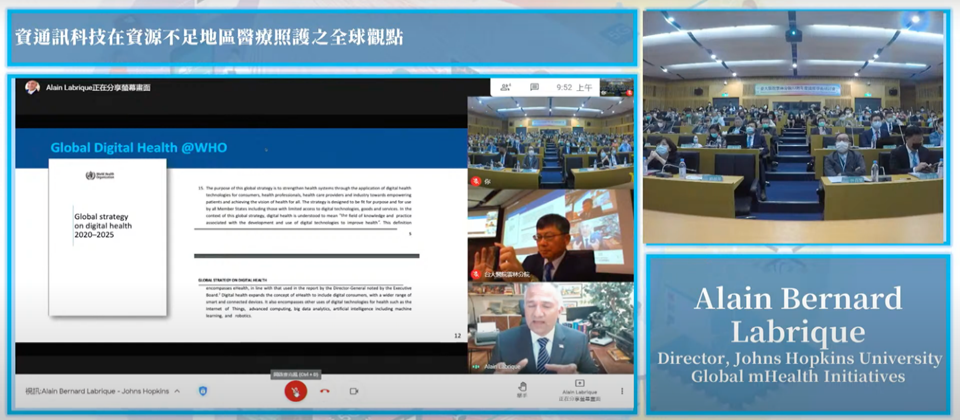Expand the meeting details chevron
The height and width of the screenshot is (420, 960).
(x=178, y=391)
